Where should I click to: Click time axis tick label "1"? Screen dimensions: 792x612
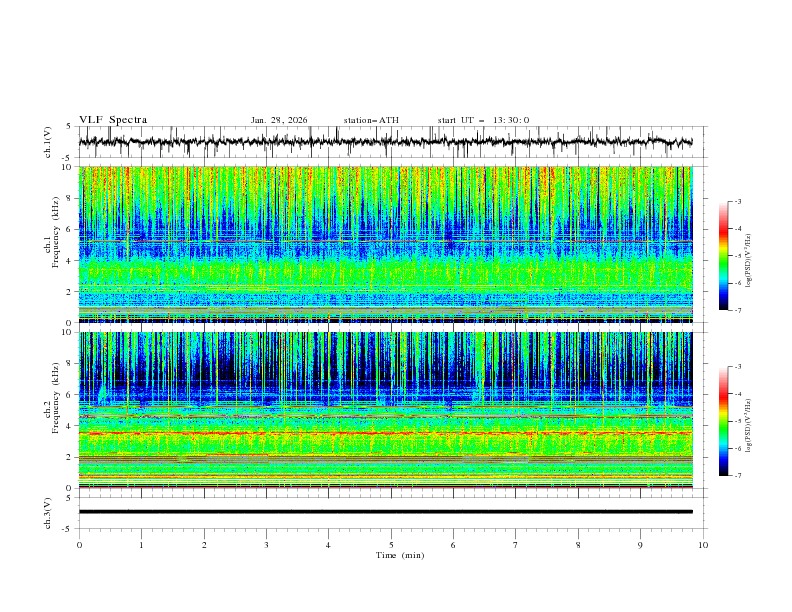(x=141, y=545)
